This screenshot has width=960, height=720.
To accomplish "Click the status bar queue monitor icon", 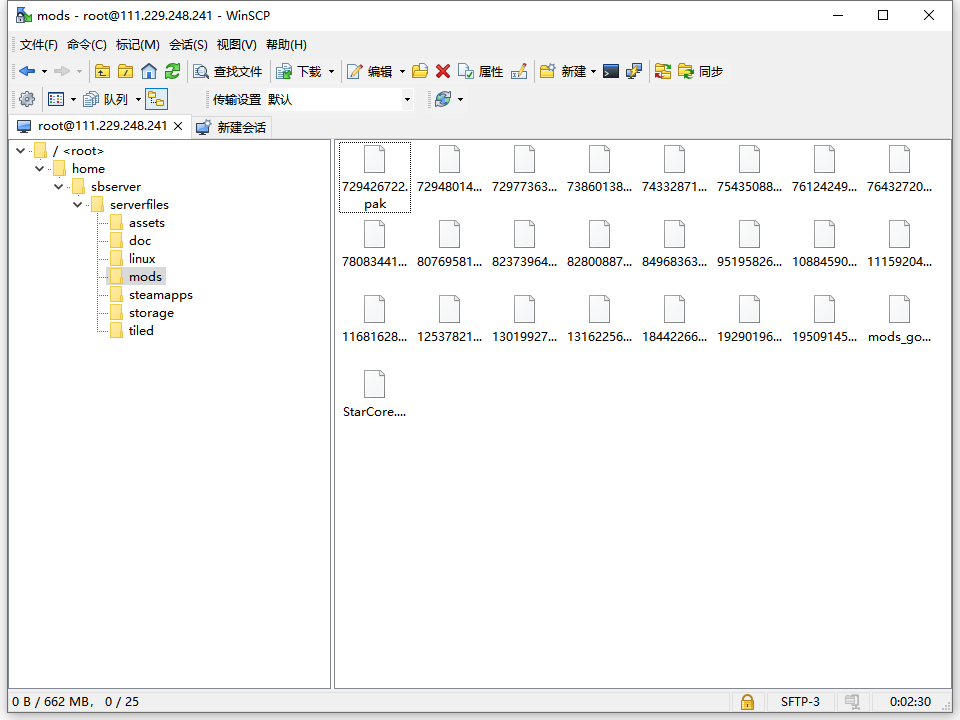I will pos(852,702).
